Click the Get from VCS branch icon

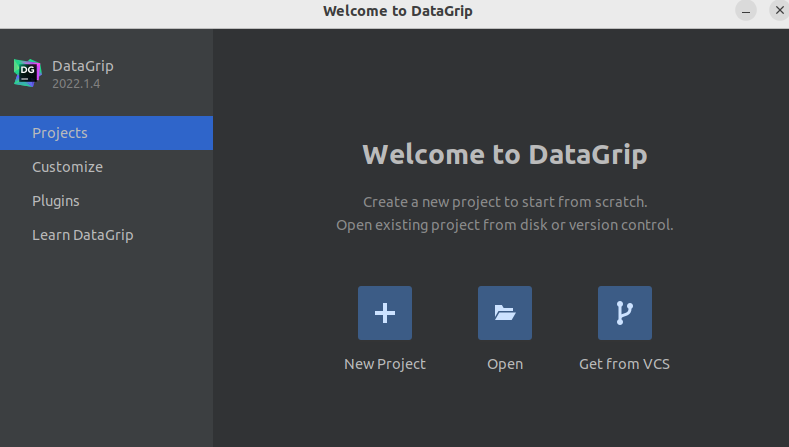624,313
